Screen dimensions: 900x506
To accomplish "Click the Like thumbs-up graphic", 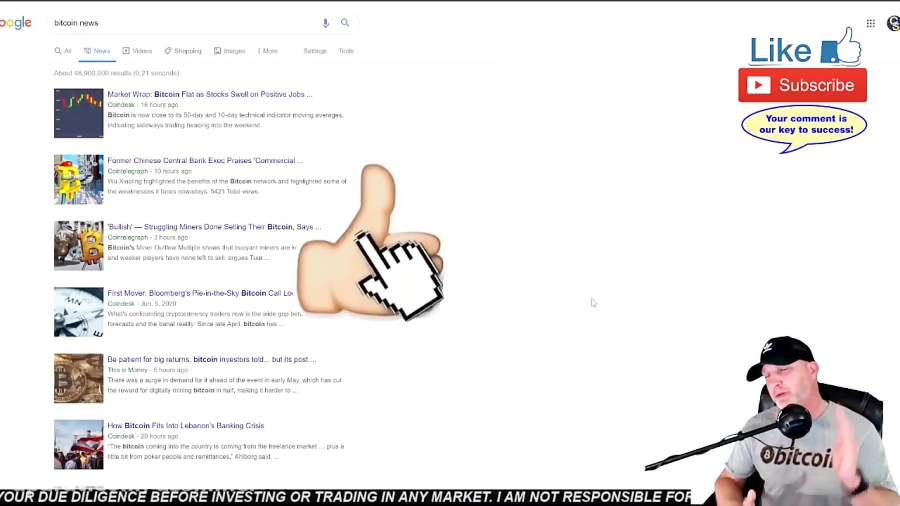I will coord(806,46).
